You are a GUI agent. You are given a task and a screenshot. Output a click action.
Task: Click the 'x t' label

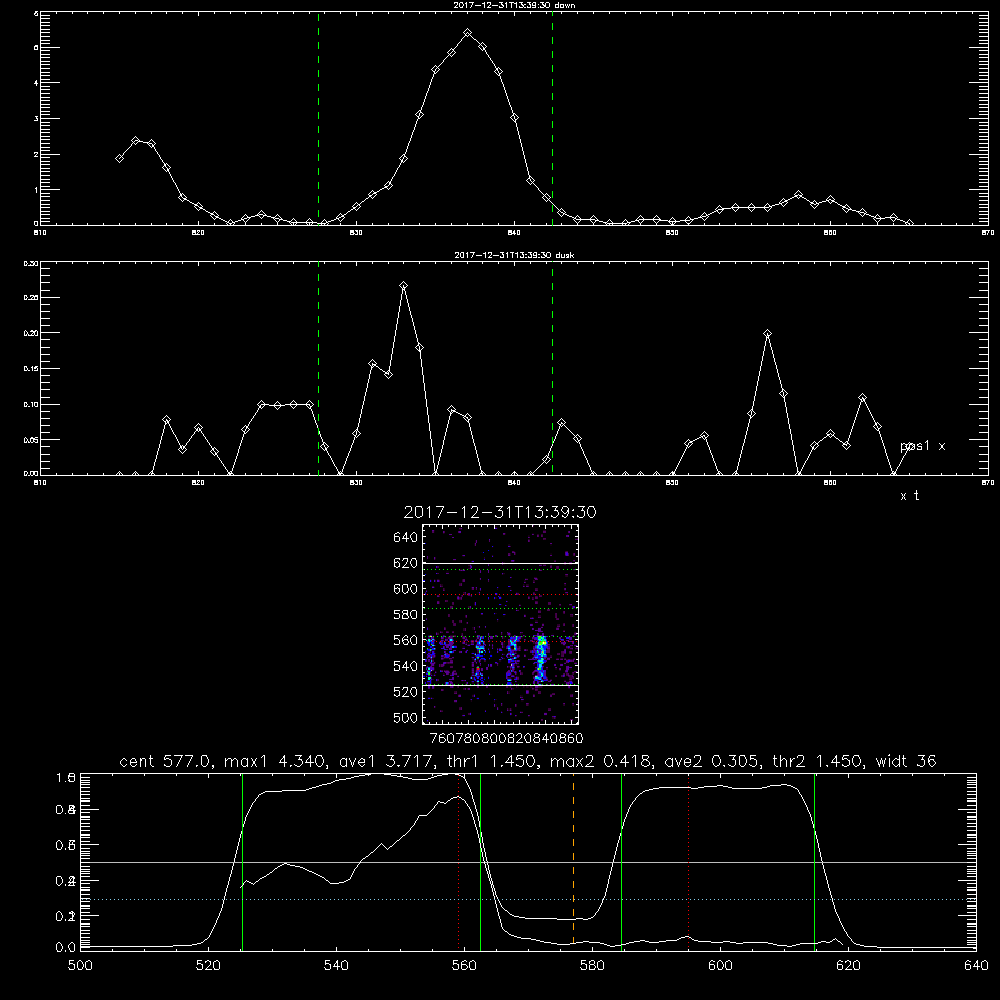[x=909, y=496]
